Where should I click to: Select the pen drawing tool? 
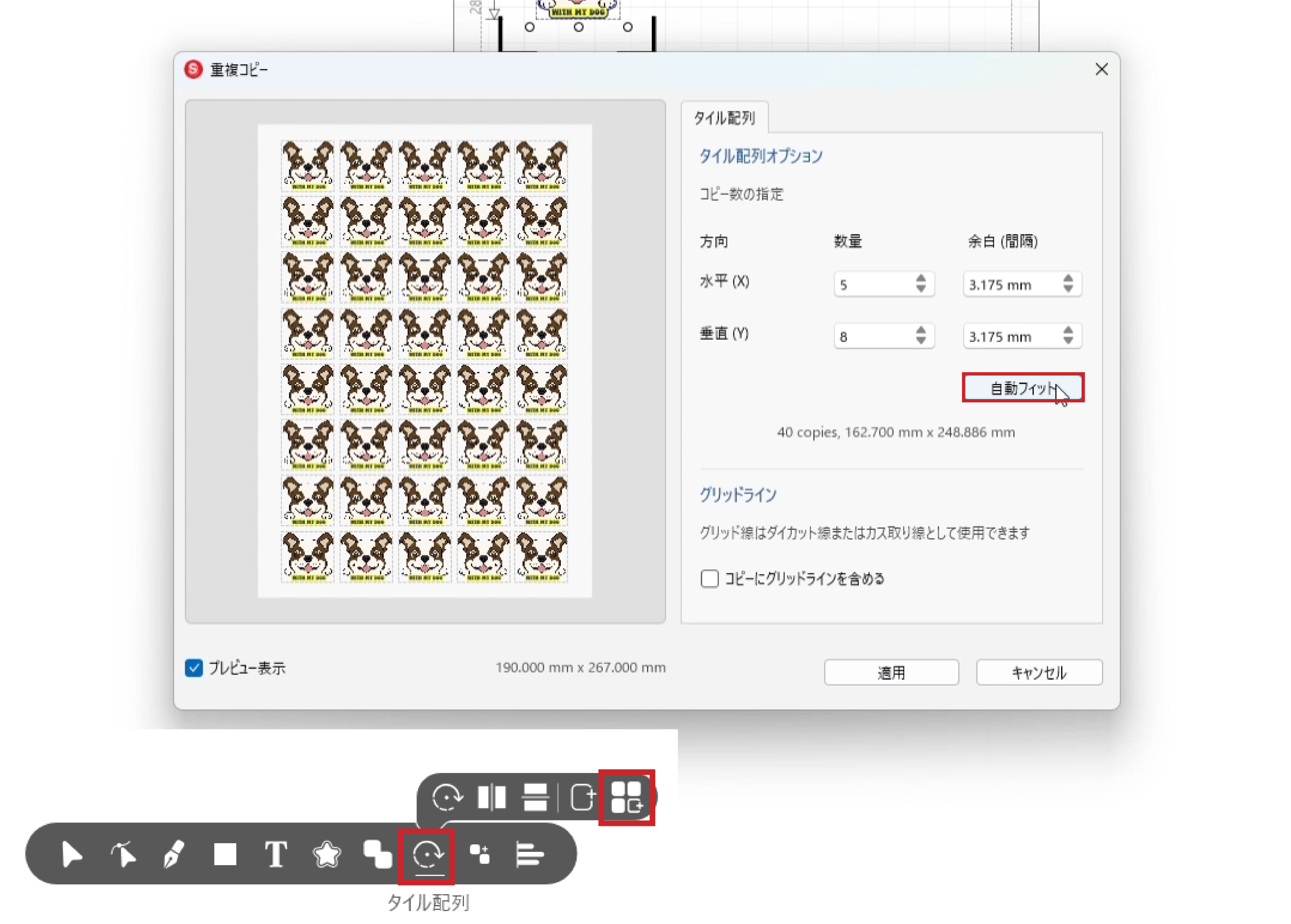coord(174,854)
